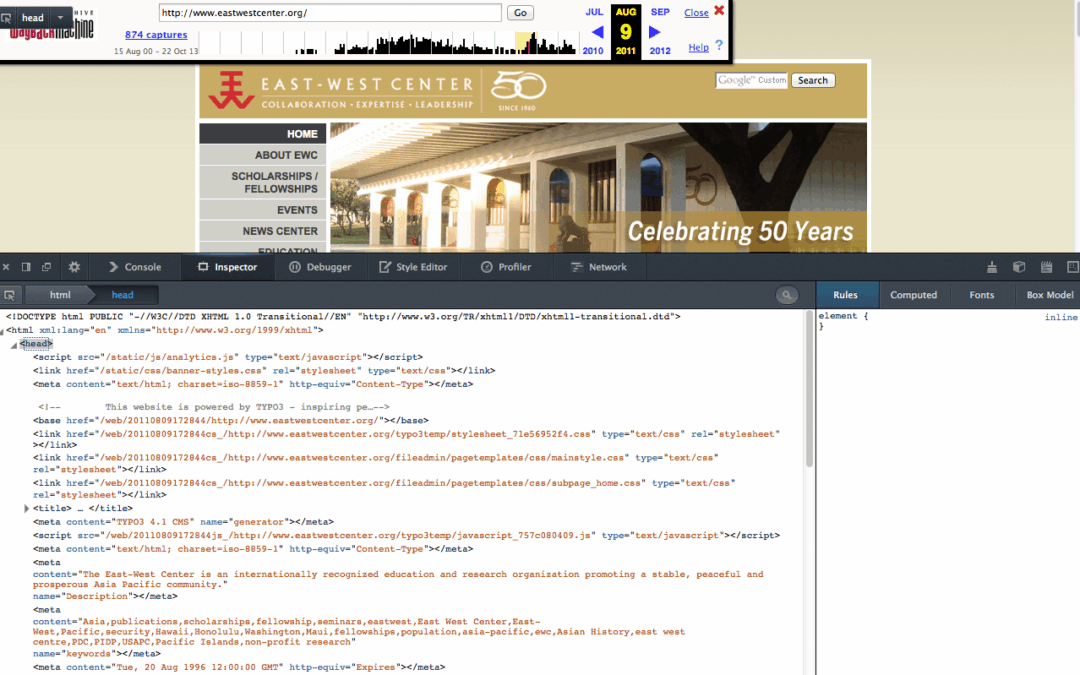Screen dimensions: 1080x675
Task: Click the DOCTYPE declaration line
Action: (x=343, y=317)
